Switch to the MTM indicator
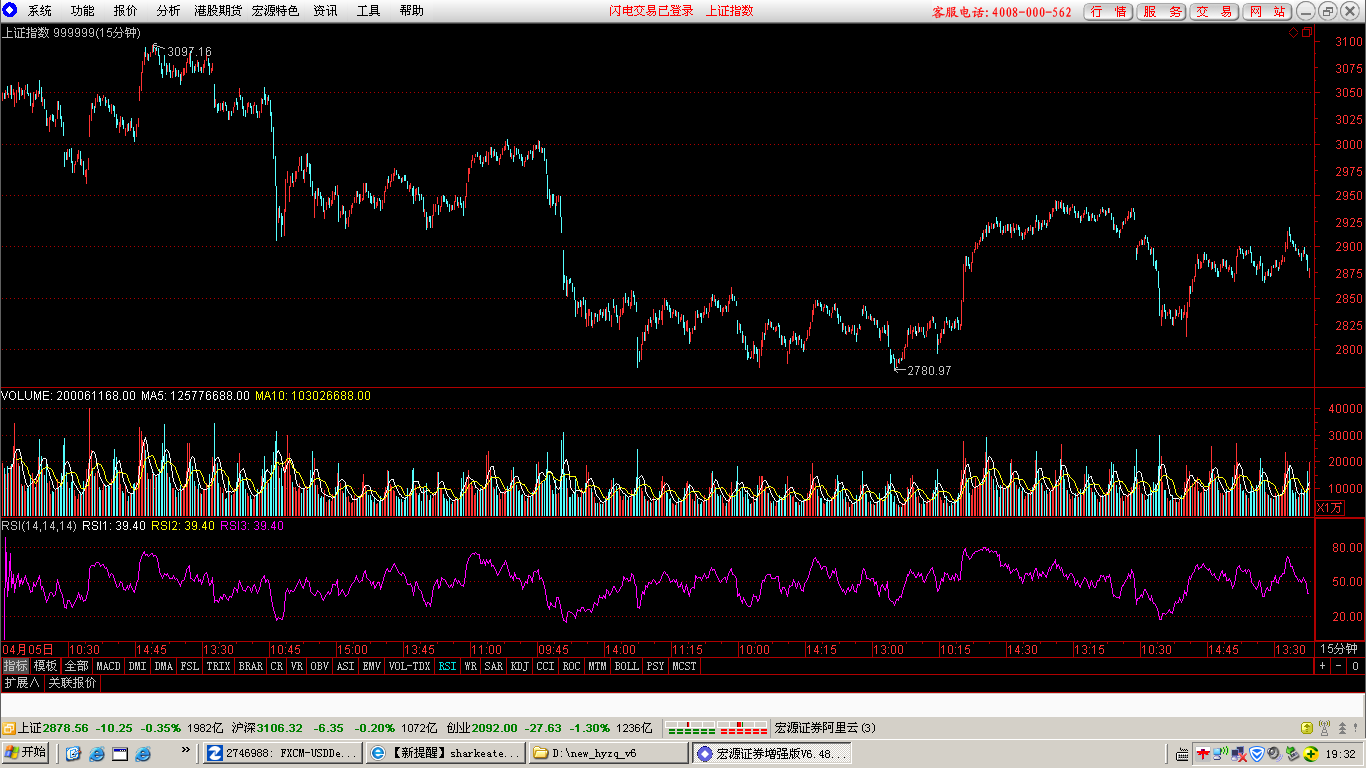The width and height of the screenshot is (1366, 768). [x=597, y=666]
